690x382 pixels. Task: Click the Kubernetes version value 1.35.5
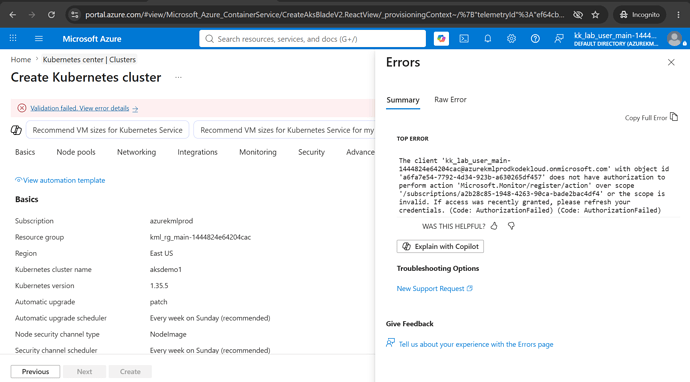[x=159, y=286]
